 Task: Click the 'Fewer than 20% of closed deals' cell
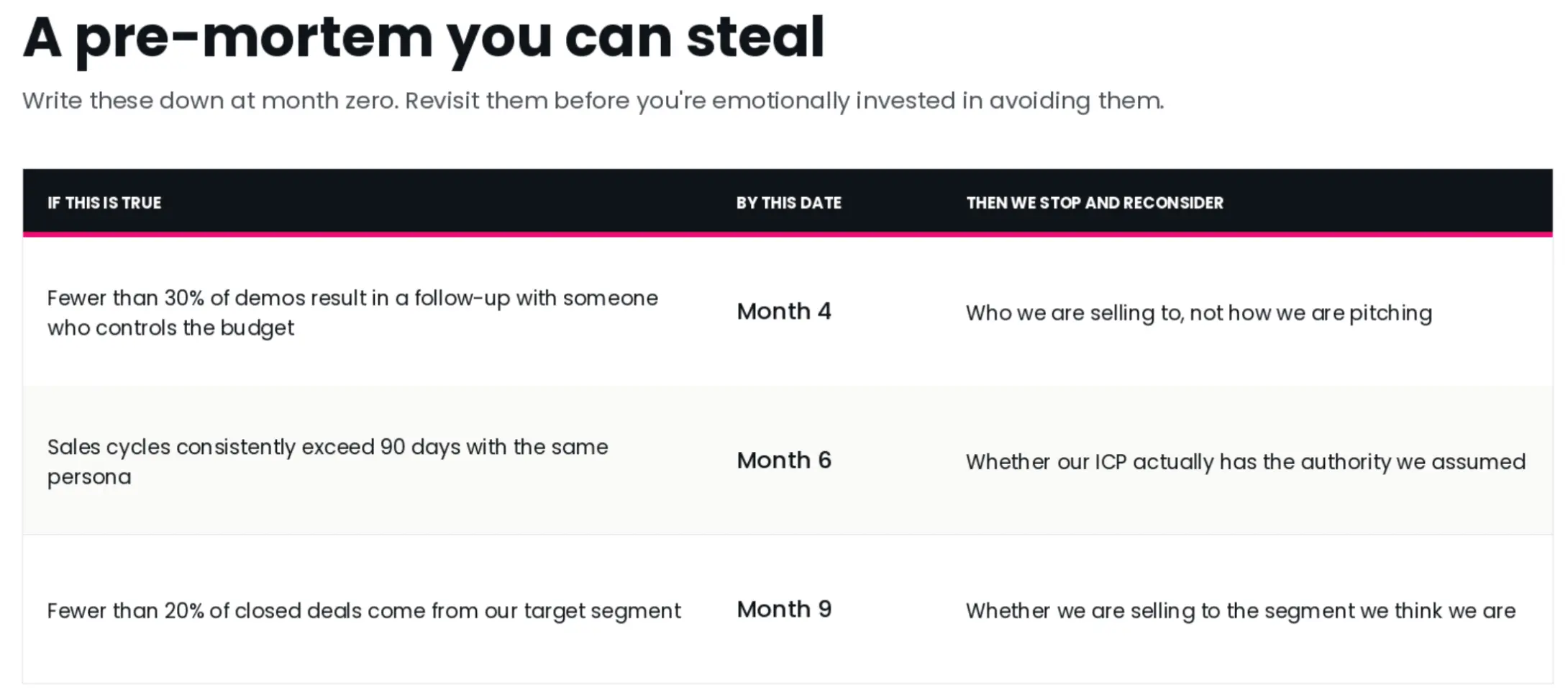363,611
